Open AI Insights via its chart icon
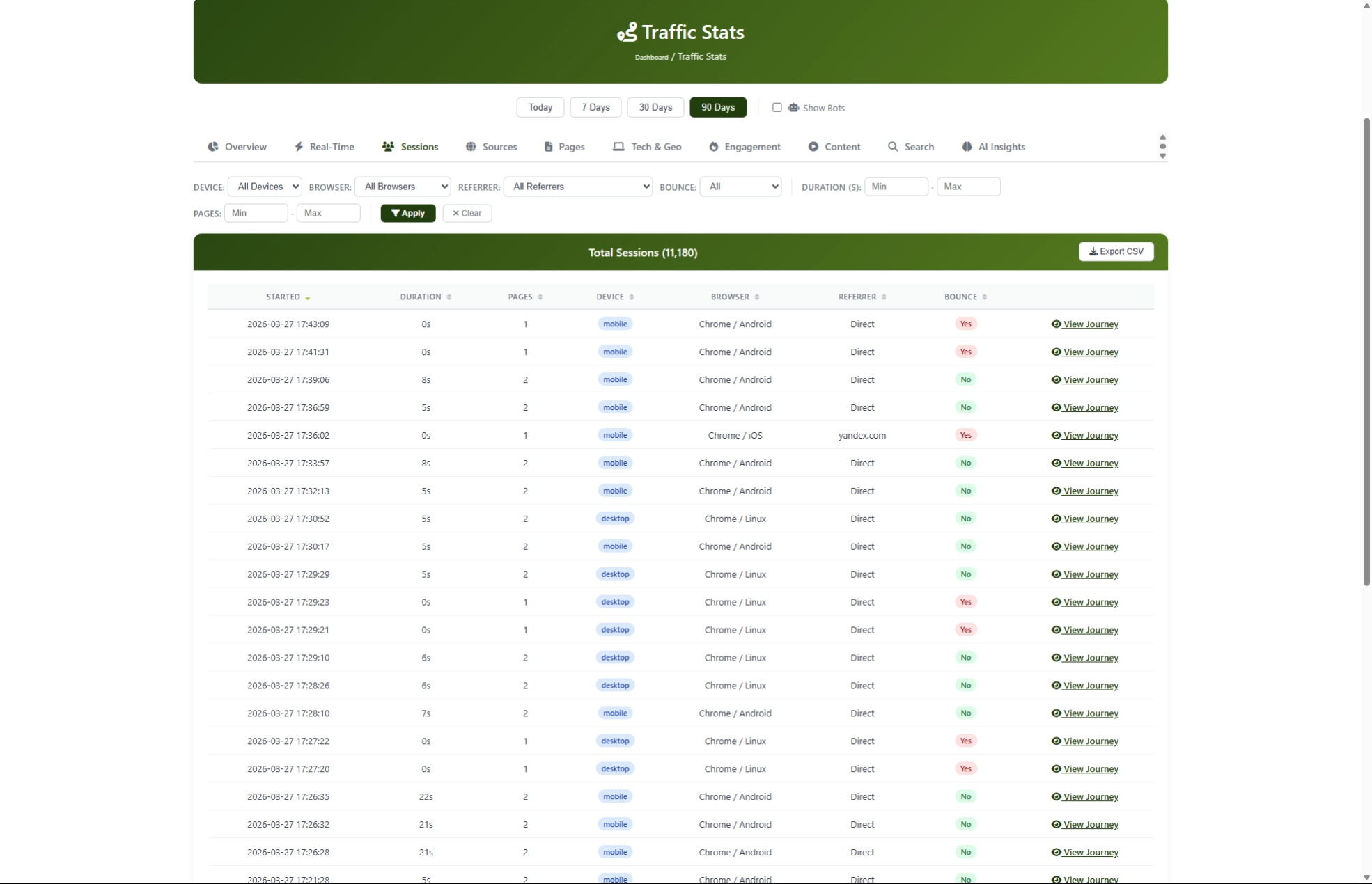Image resolution: width=1372 pixels, height=884 pixels. (967, 146)
